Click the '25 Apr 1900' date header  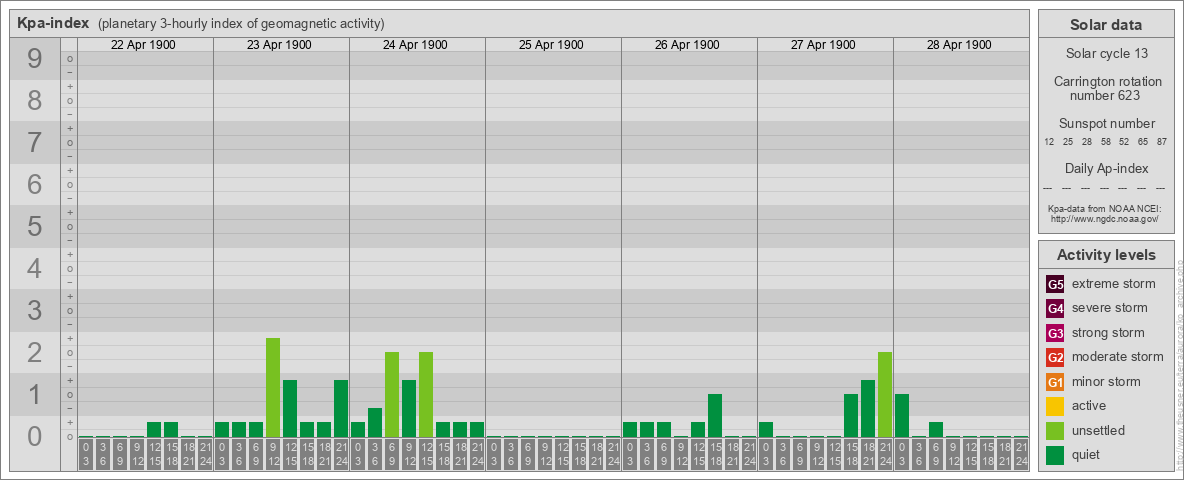(551, 45)
